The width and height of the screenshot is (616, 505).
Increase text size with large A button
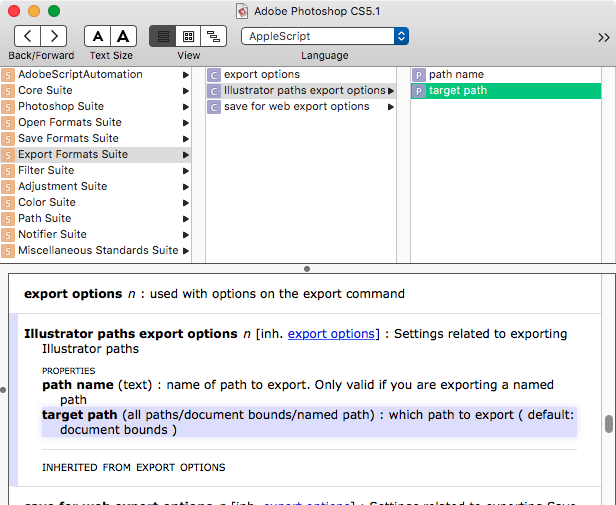(123, 36)
